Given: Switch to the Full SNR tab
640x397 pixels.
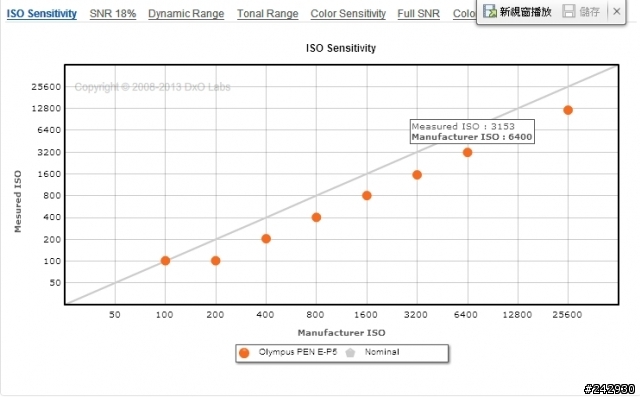Looking at the screenshot, I should (418, 13).
